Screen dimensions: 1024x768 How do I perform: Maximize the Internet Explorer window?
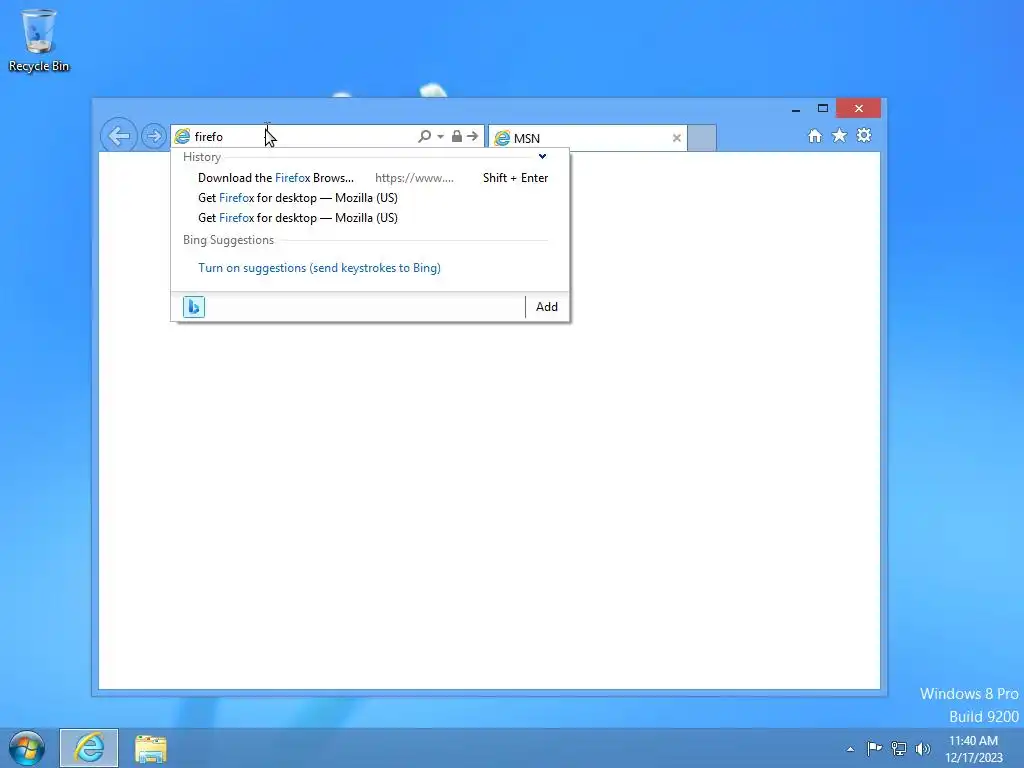[x=823, y=108]
